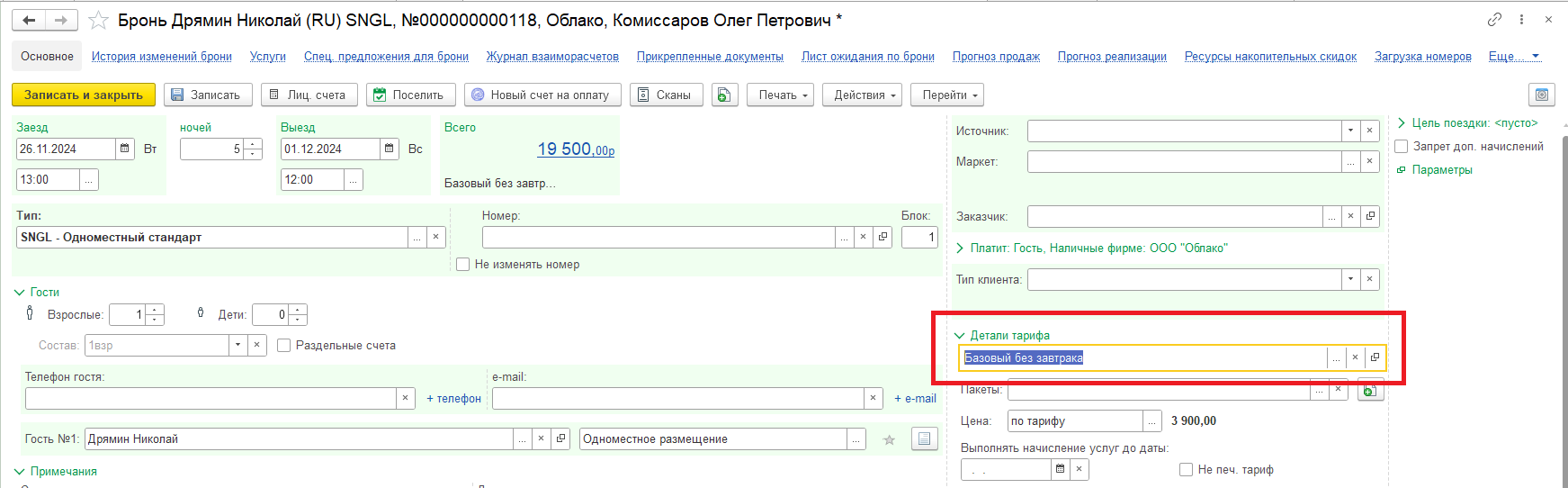1568x488 pixels.
Task: Open Источник dropdown list
Action: click(x=1350, y=131)
